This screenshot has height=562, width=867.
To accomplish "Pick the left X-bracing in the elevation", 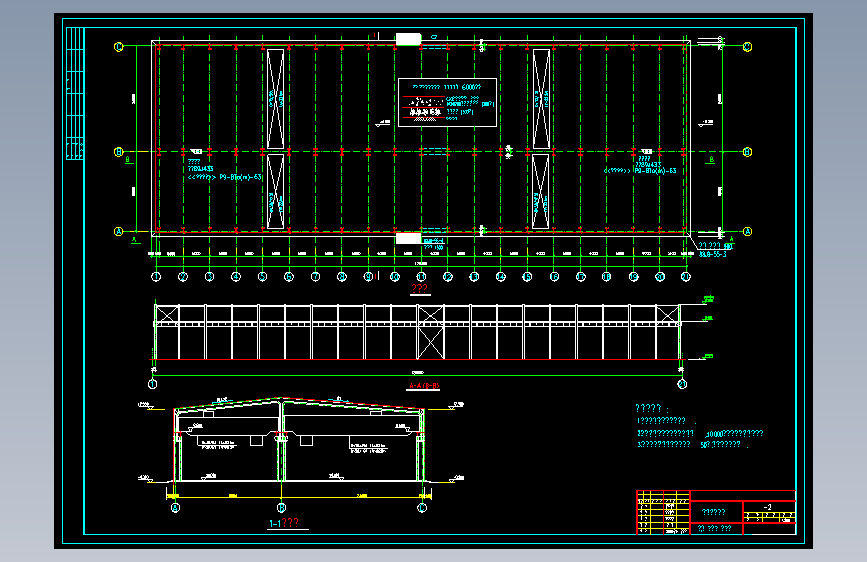I will pos(167,314).
